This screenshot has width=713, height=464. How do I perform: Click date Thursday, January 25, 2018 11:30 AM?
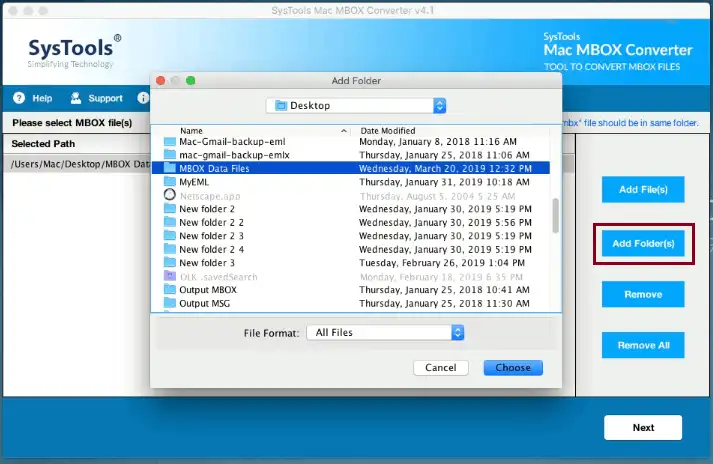click(x=444, y=303)
